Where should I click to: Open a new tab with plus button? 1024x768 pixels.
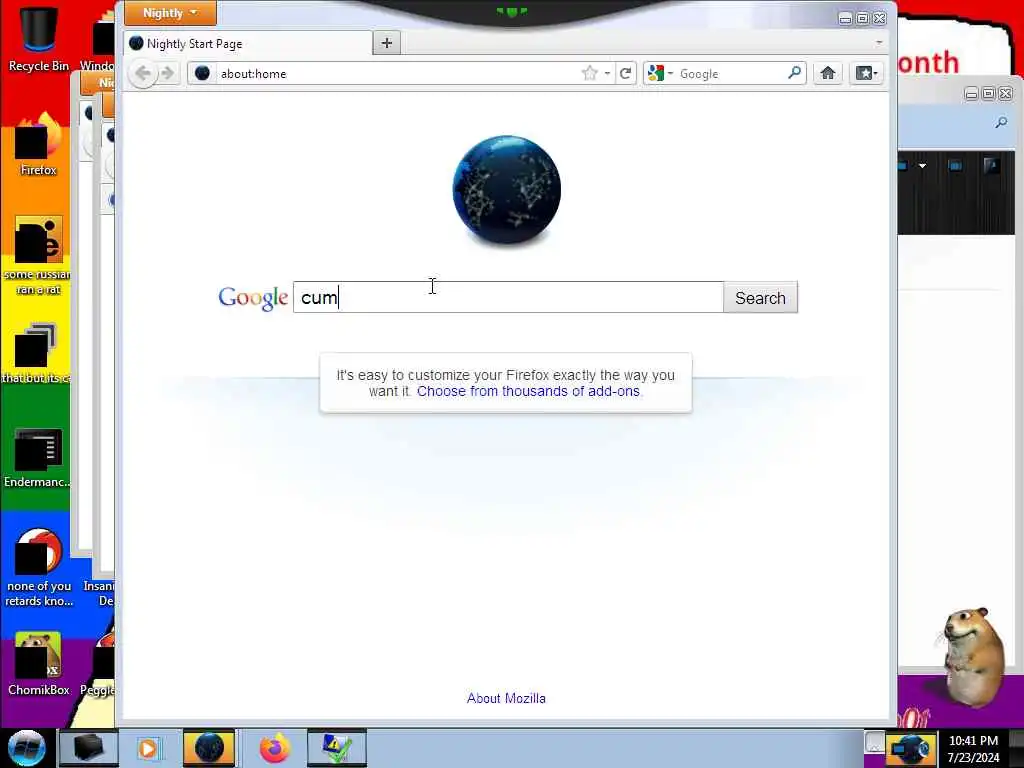click(x=387, y=43)
